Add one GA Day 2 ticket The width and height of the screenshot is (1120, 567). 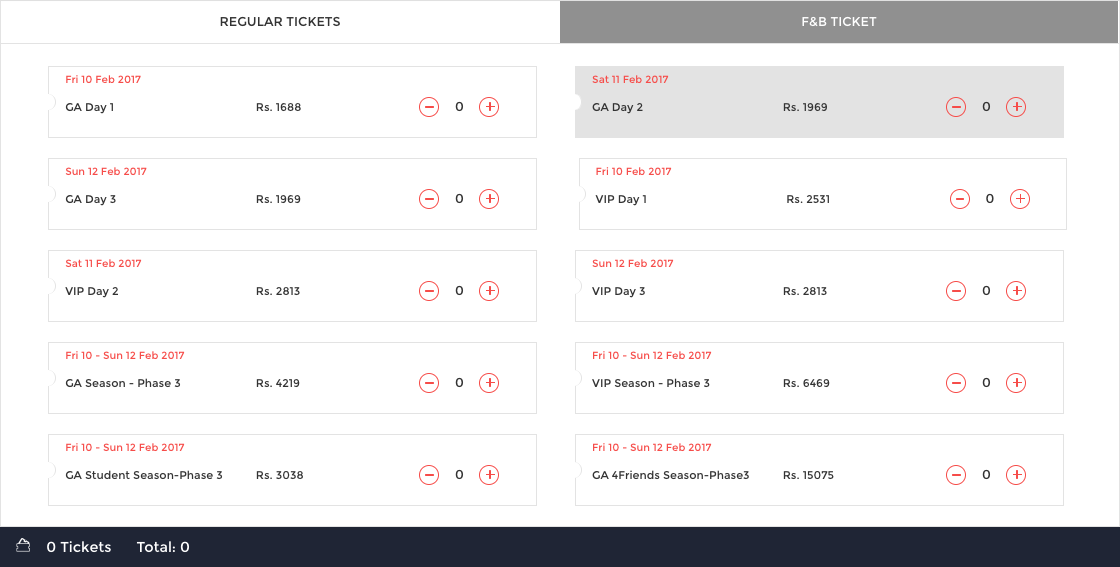1016,107
